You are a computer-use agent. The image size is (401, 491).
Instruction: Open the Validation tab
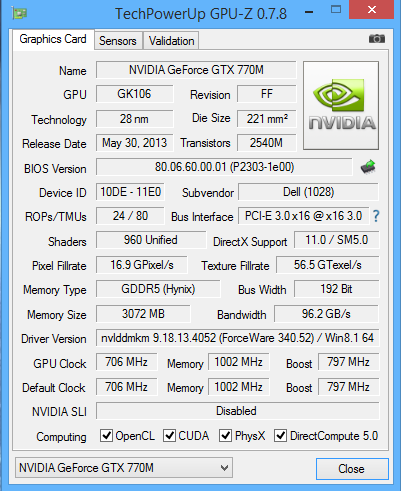171,41
